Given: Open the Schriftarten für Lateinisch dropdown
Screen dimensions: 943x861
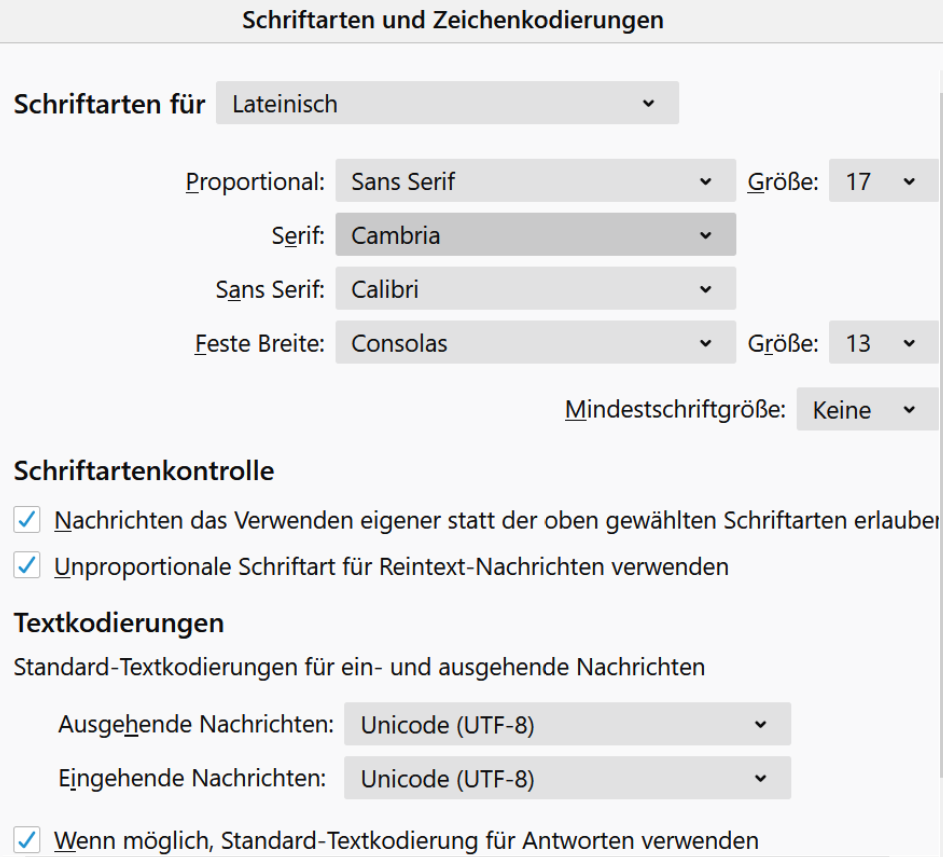Looking at the screenshot, I should coord(446,104).
